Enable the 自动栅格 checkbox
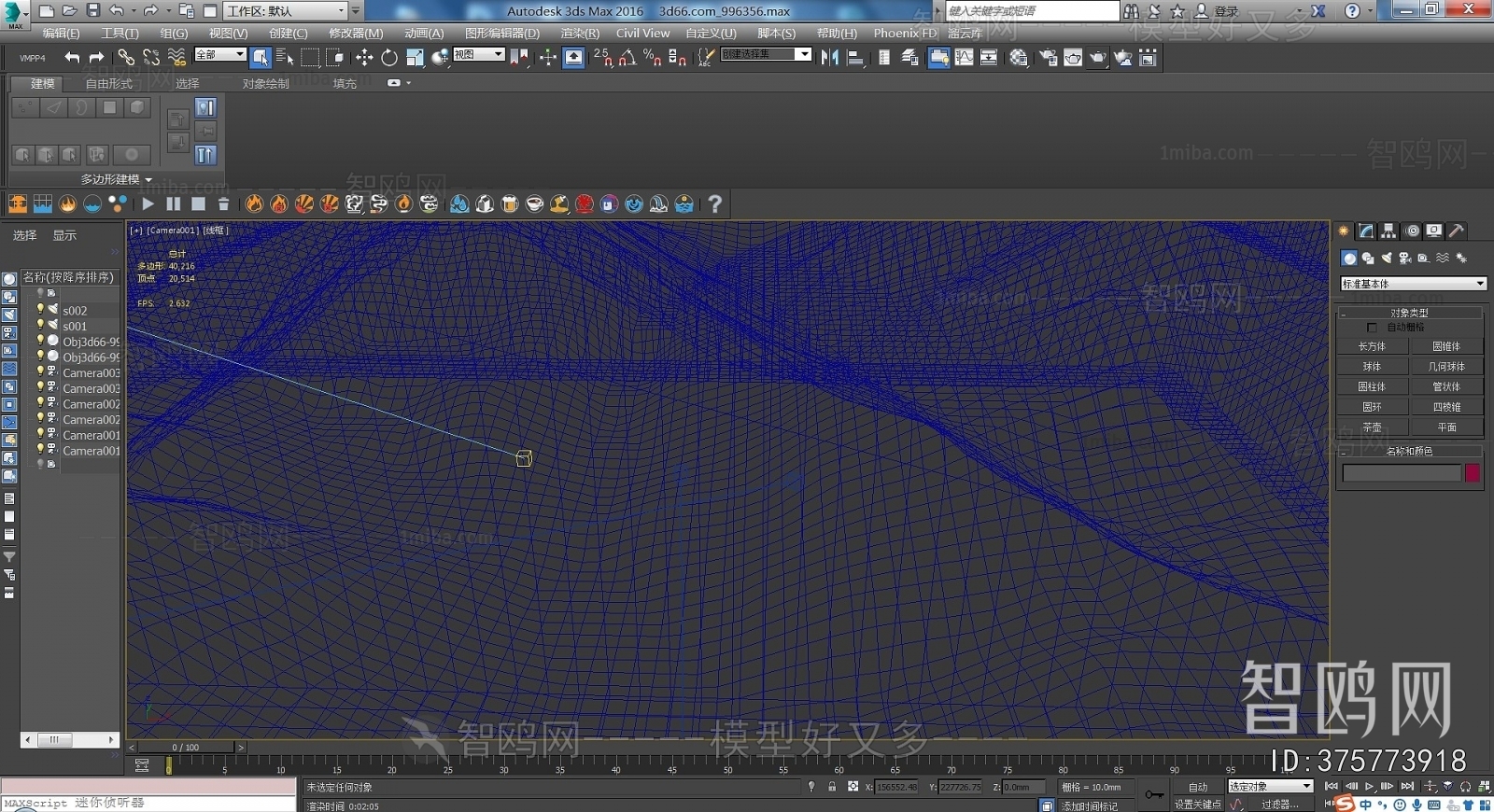The image size is (1494, 812). click(x=1372, y=328)
